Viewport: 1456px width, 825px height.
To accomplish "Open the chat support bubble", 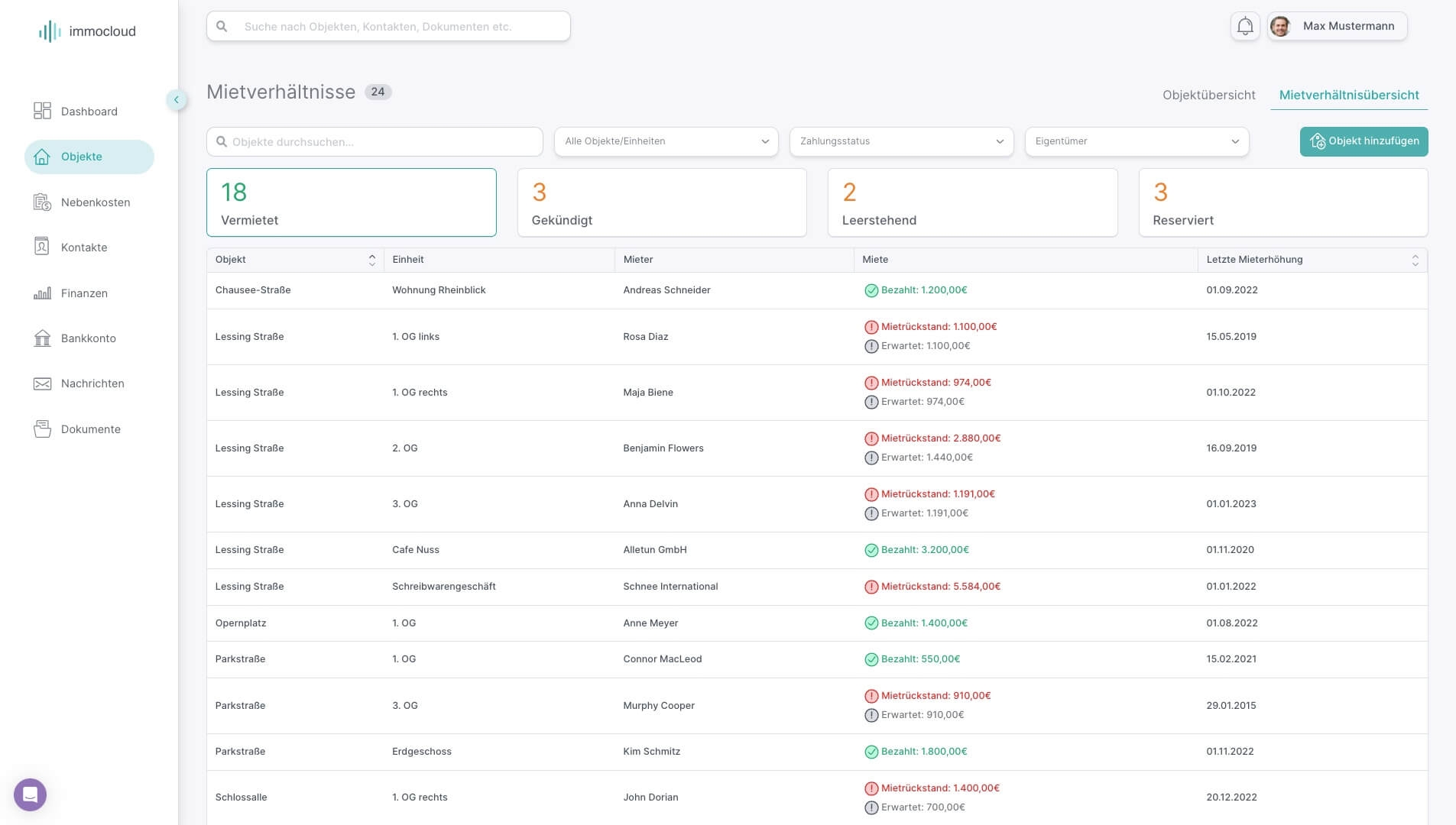I will pos(30,794).
